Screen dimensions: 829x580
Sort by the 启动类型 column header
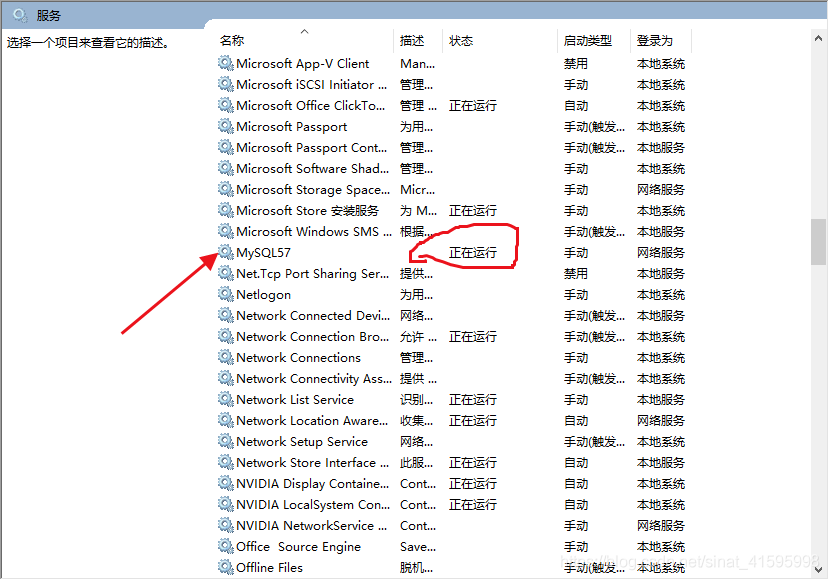(x=587, y=41)
